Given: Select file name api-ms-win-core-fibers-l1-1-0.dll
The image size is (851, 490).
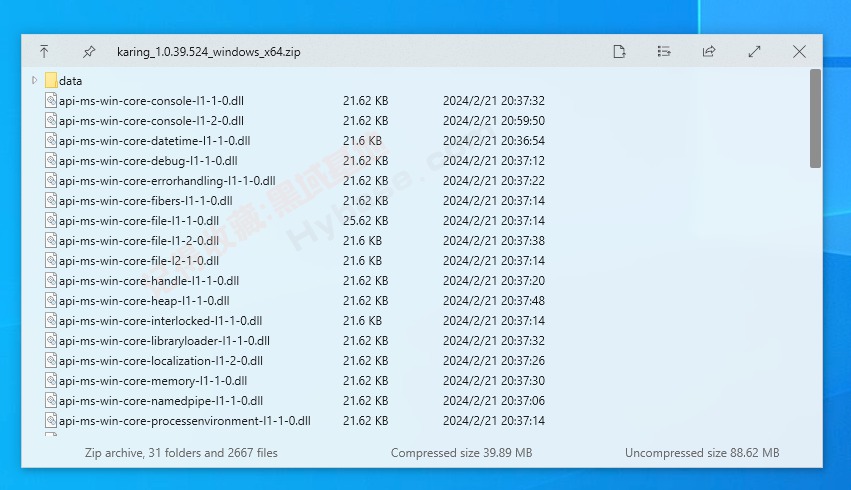Looking at the screenshot, I should 146,201.
